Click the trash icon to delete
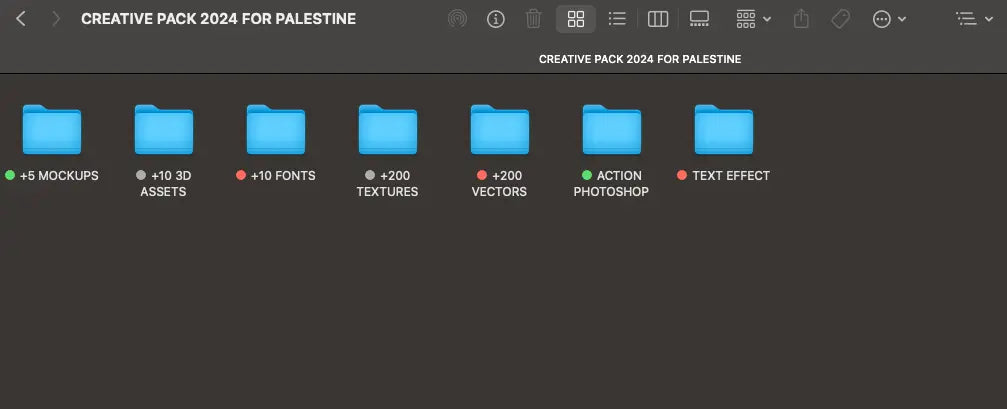The height and width of the screenshot is (409, 1007). click(x=534, y=19)
